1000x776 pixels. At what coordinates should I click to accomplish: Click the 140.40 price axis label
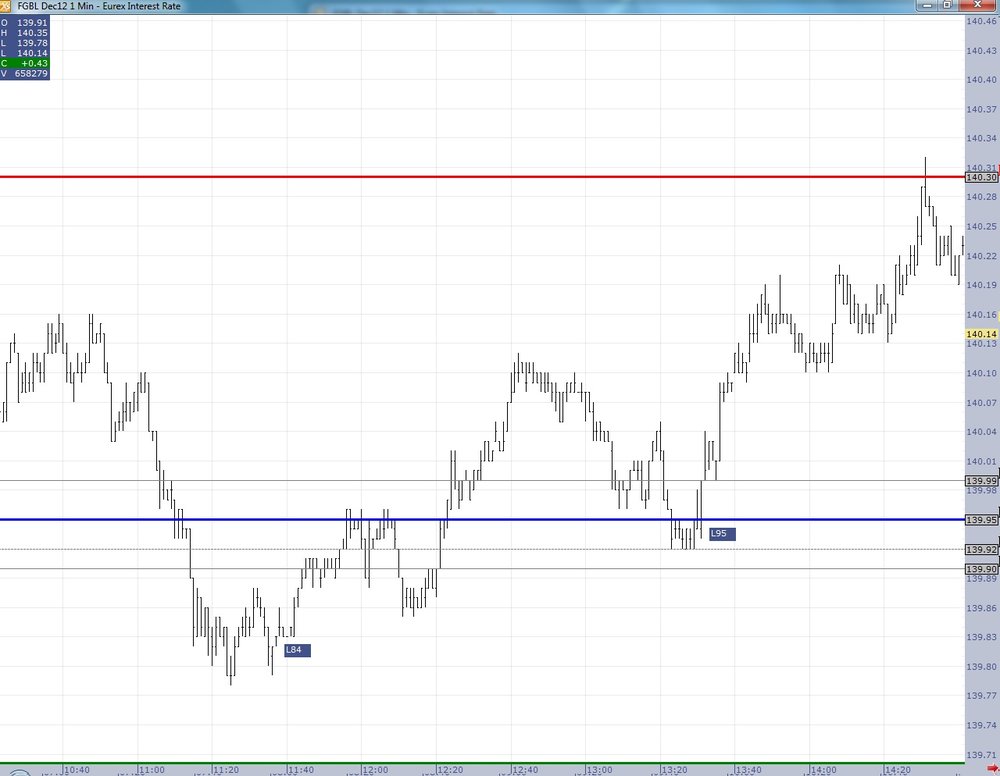(x=982, y=80)
